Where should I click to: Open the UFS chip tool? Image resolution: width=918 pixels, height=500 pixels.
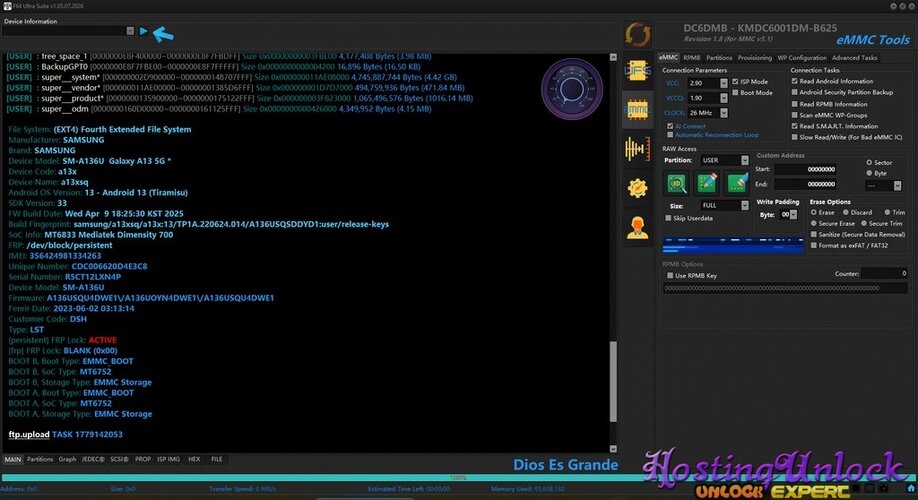pyautogui.click(x=638, y=71)
